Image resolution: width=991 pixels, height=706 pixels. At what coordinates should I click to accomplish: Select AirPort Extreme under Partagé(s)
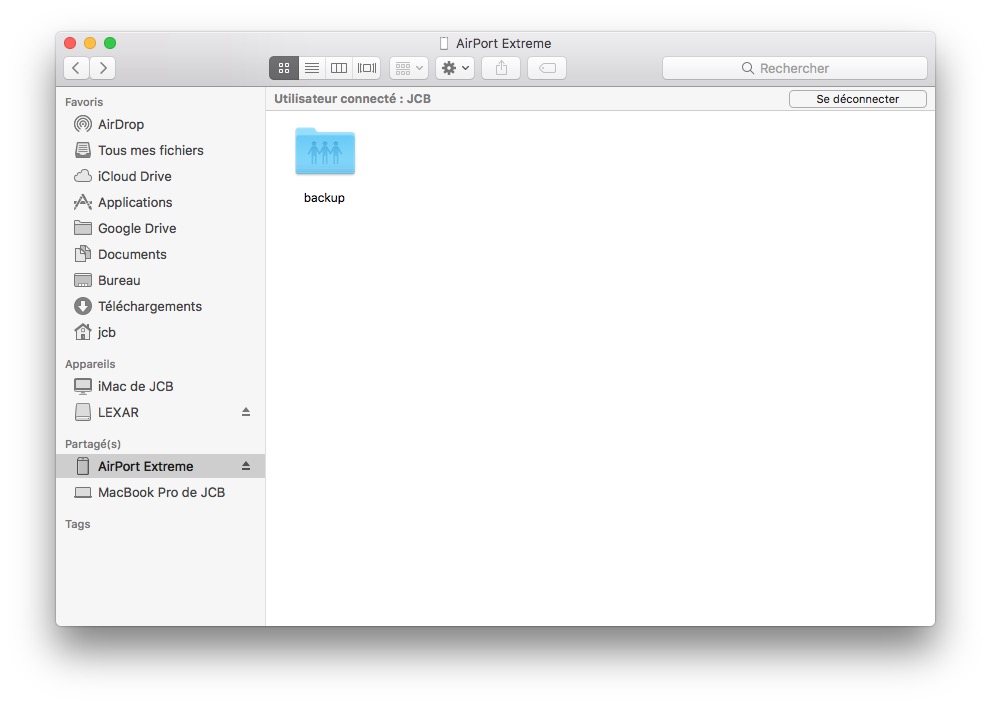coord(160,466)
